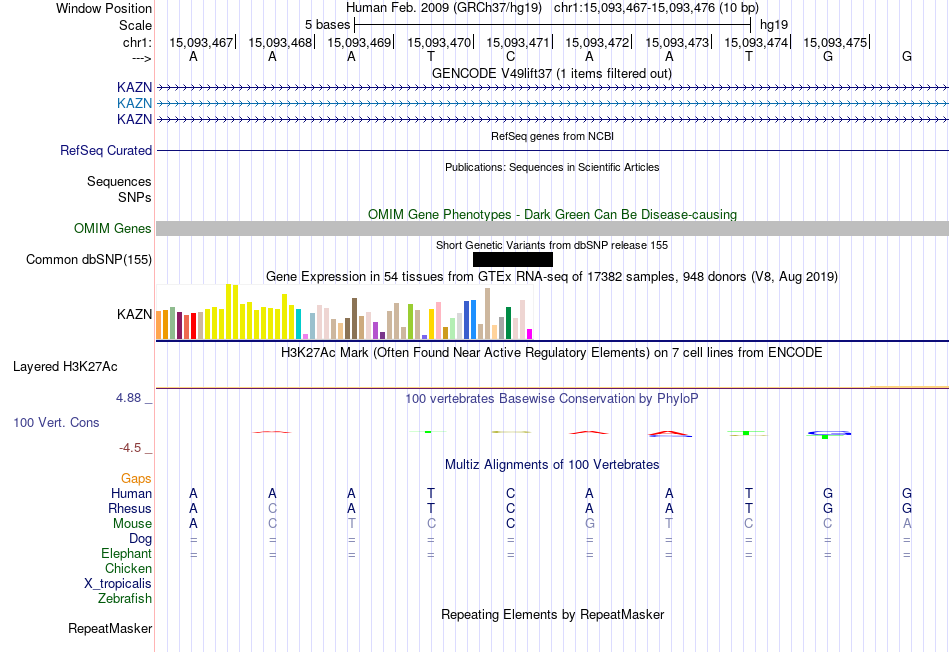This screenshot has height=652, width=950.
Task: Open Short Genetic Variants from dbSNP title
Action: [552, 245]
